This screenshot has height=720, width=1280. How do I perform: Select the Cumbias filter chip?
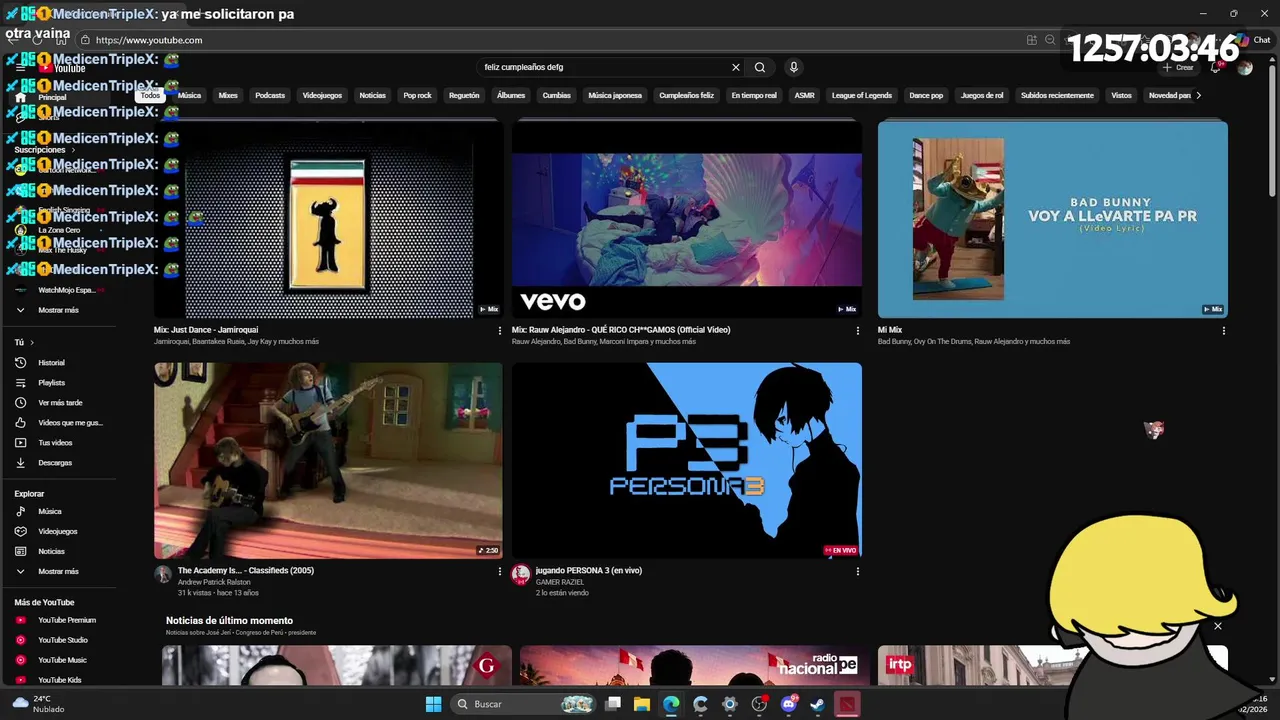click(556, 95)
